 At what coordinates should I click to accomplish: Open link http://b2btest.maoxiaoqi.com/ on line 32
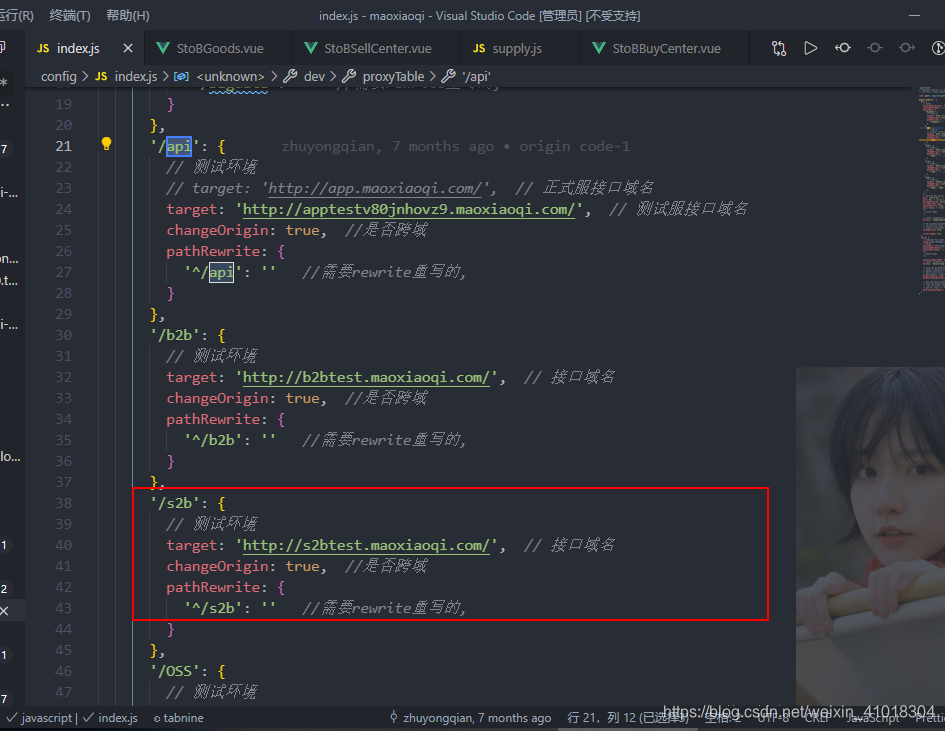366,377
